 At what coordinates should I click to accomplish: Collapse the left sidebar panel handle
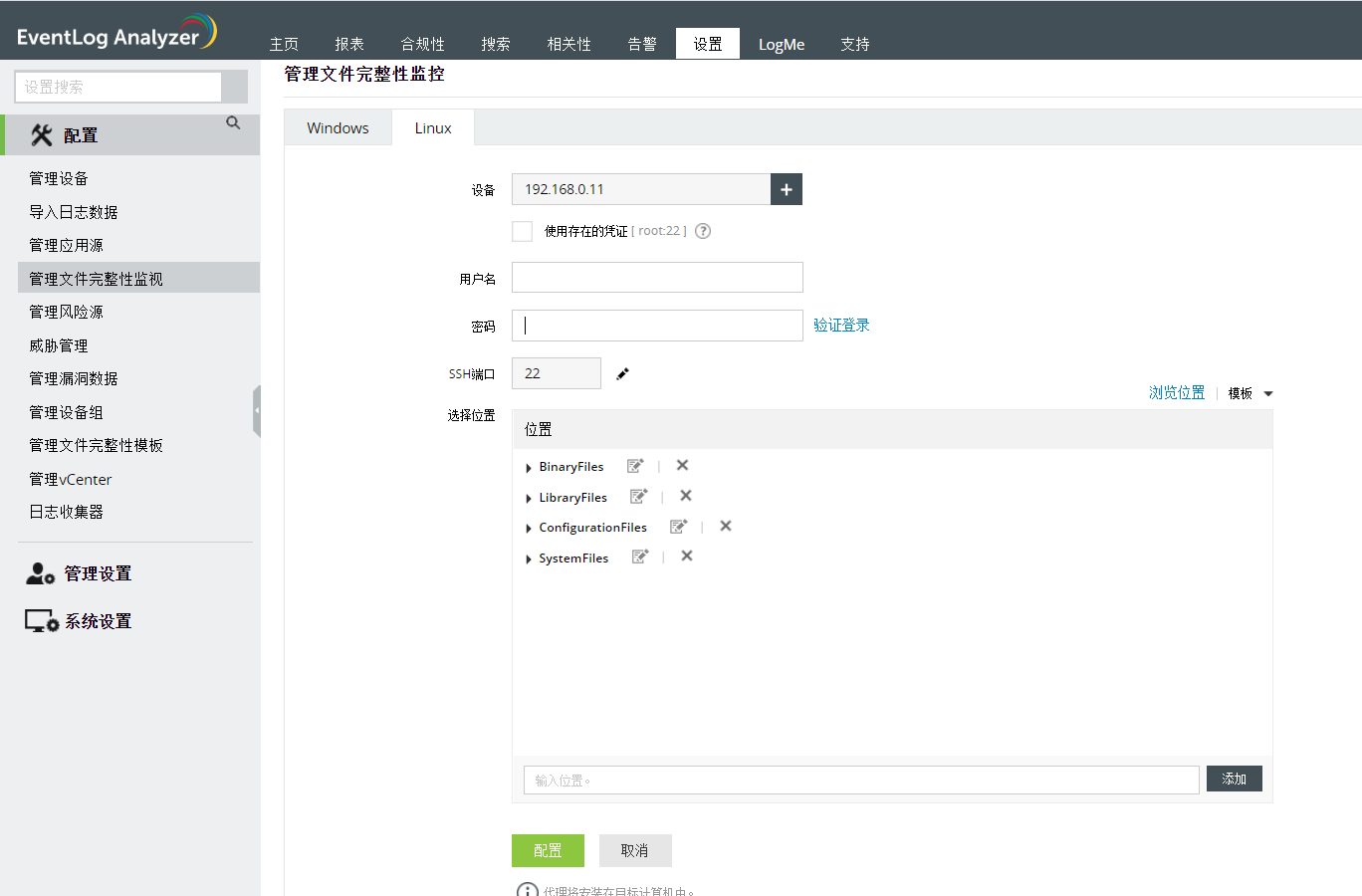[x=257, y=410]
